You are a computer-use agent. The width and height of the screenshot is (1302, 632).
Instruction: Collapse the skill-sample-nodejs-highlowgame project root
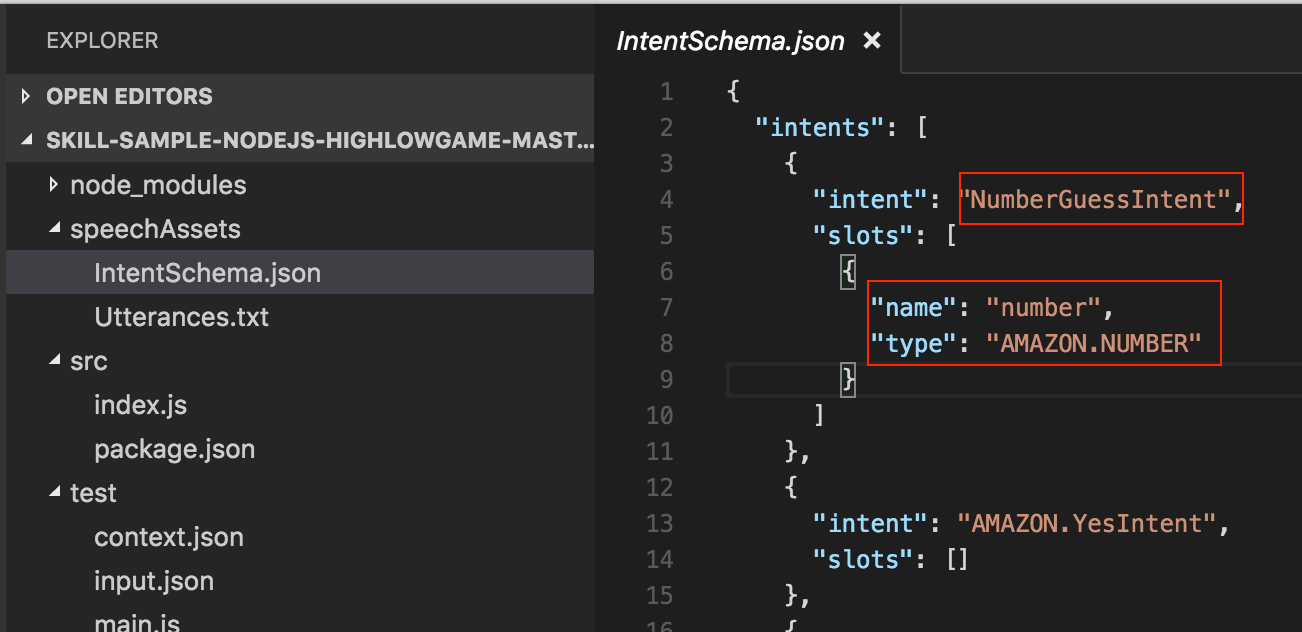click(x=26, y=141)
